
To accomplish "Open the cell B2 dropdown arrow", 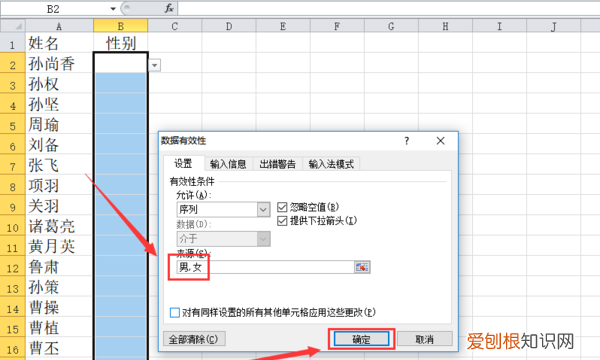I will tap(154, 65).
